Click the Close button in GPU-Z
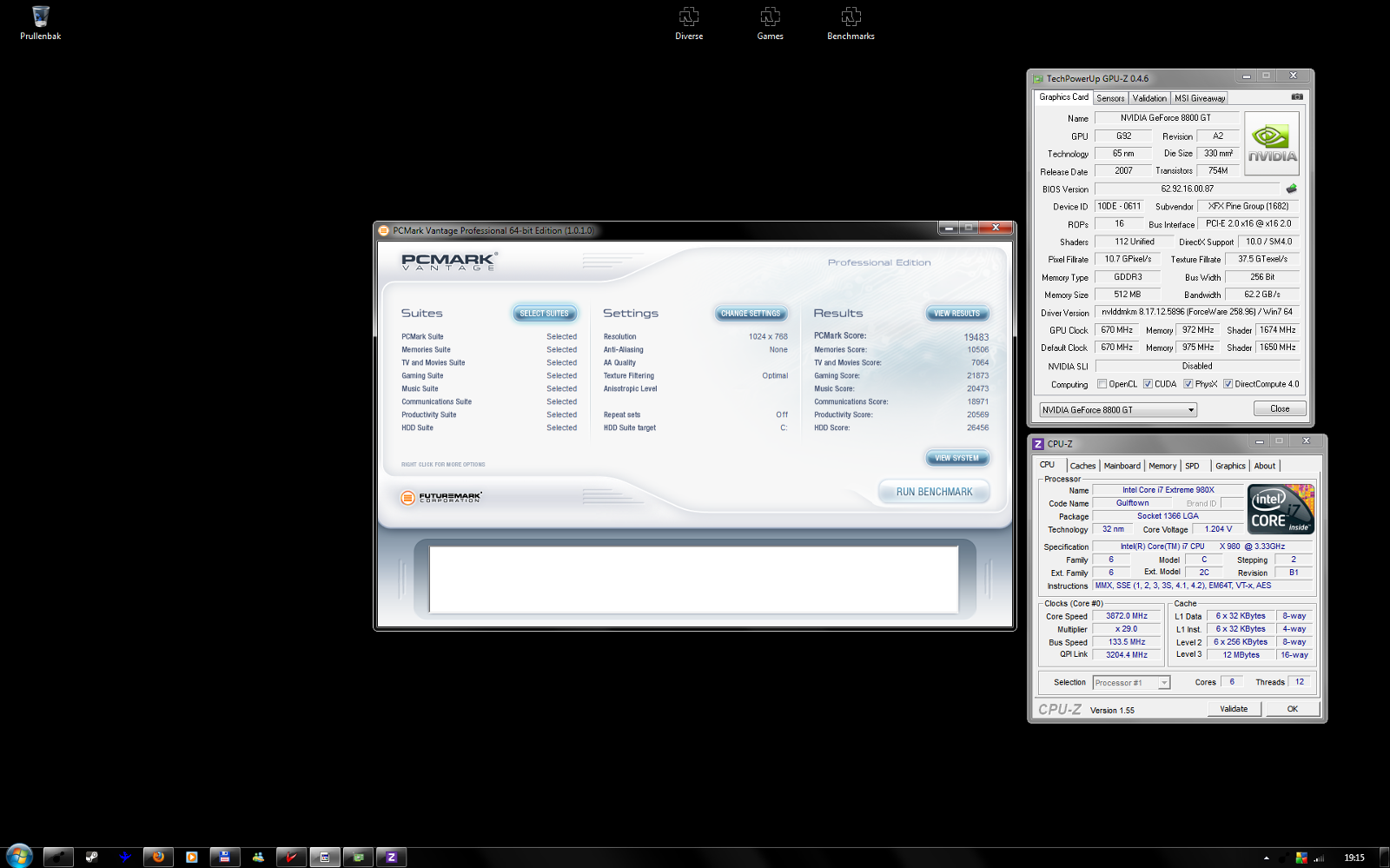Viewport: 1390px width, 868px height. point(1280,408)
